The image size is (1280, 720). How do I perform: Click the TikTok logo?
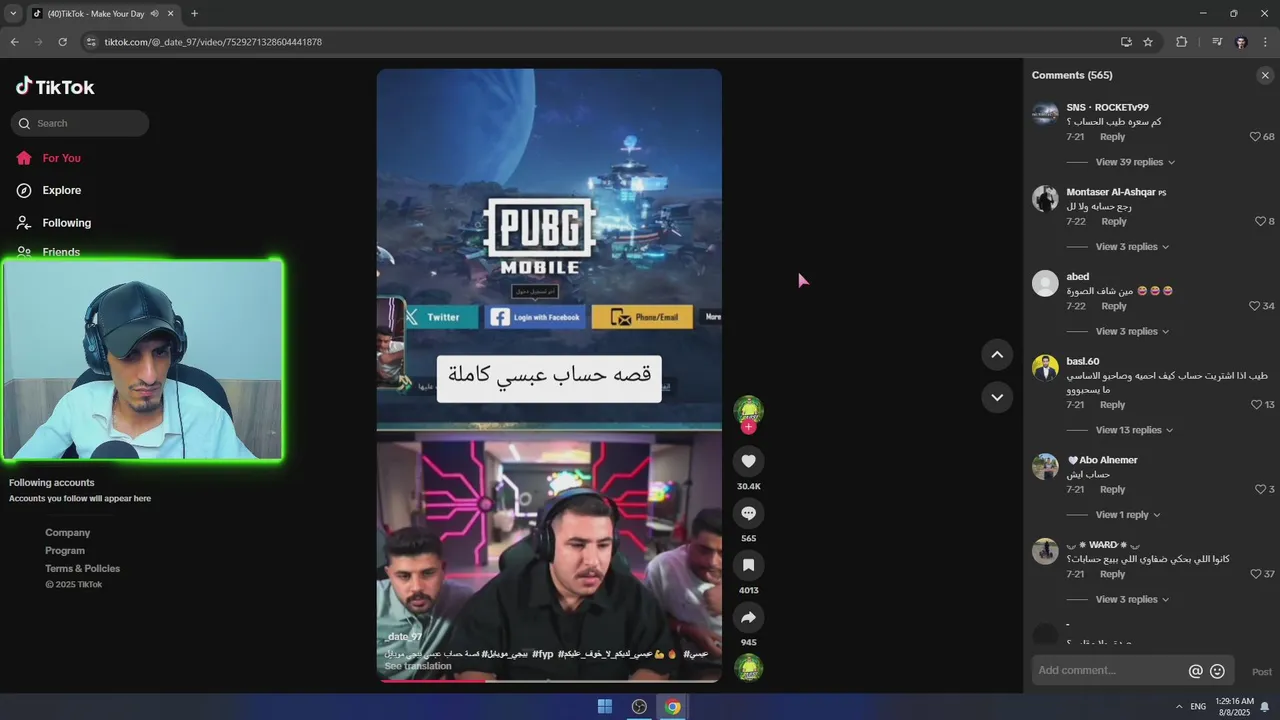point(55,87)
